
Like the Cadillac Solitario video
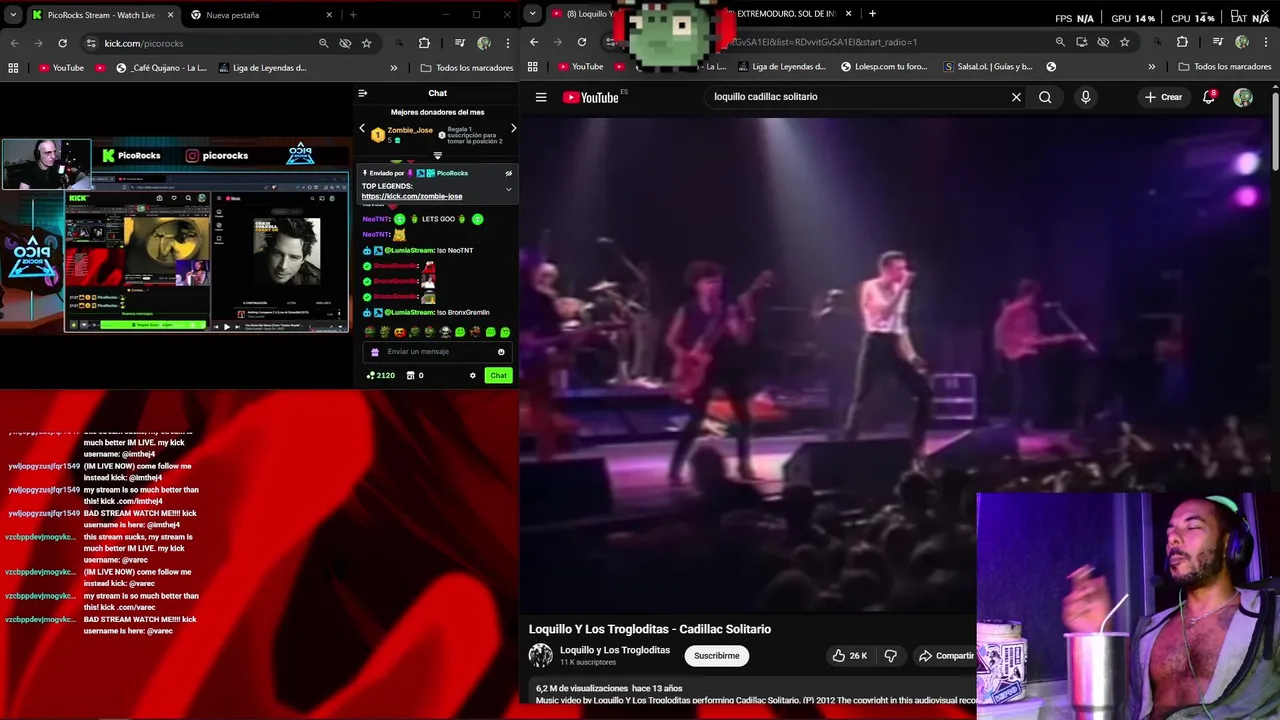coord(849,656)
